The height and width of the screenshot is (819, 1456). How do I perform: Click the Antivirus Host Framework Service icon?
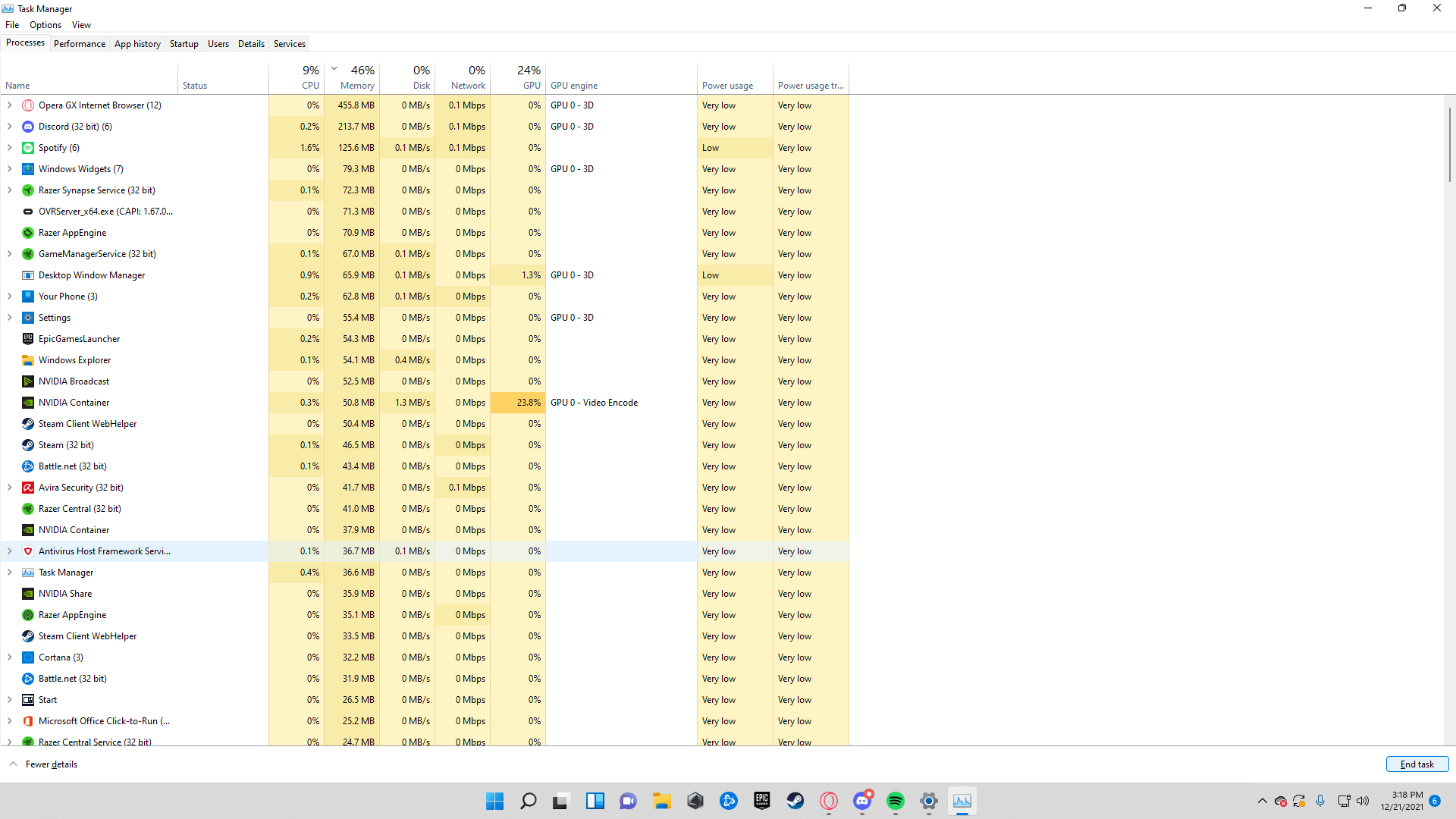coord(28,551)
